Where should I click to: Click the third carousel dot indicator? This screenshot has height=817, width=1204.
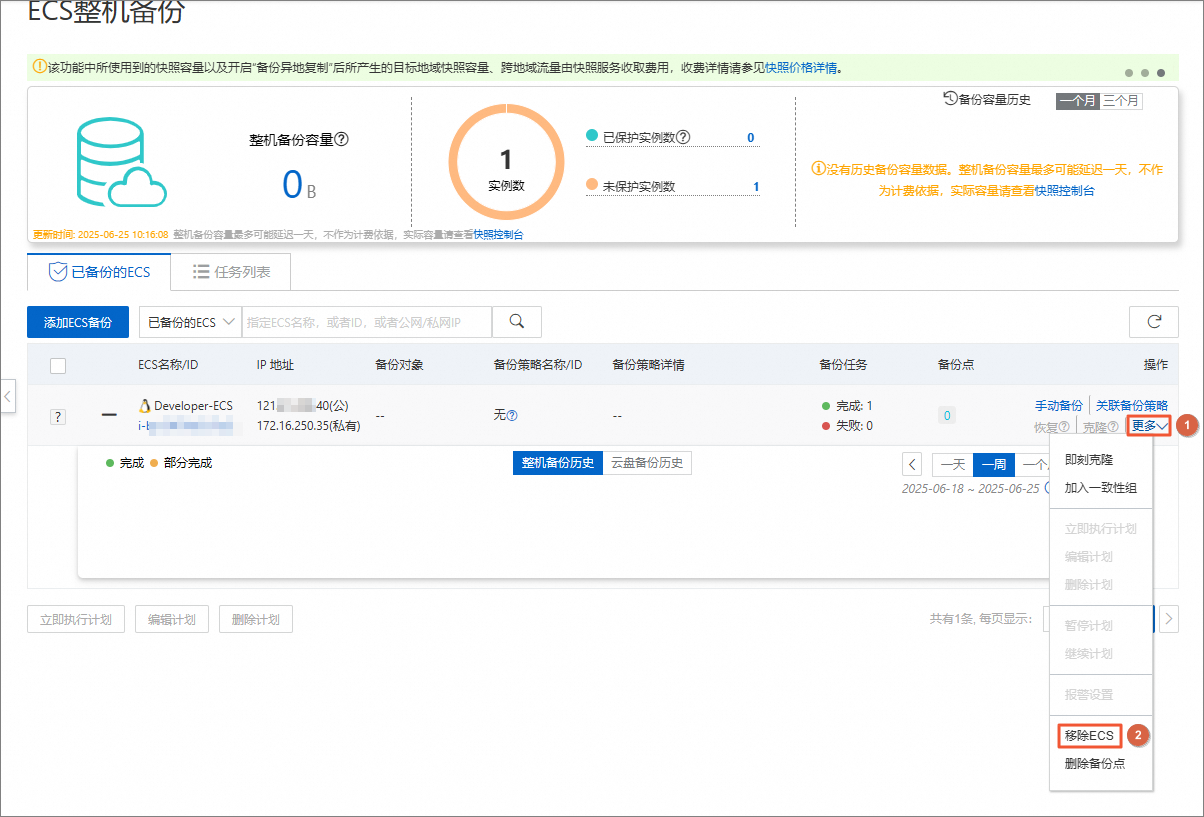pos(1161,73)
